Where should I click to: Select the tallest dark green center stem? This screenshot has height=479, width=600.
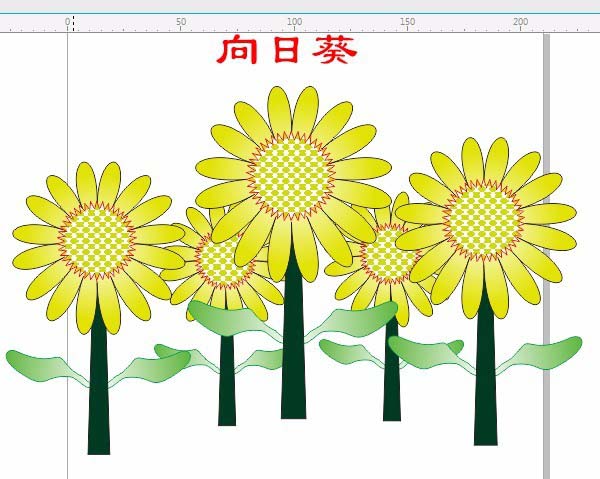coord(293,337)
